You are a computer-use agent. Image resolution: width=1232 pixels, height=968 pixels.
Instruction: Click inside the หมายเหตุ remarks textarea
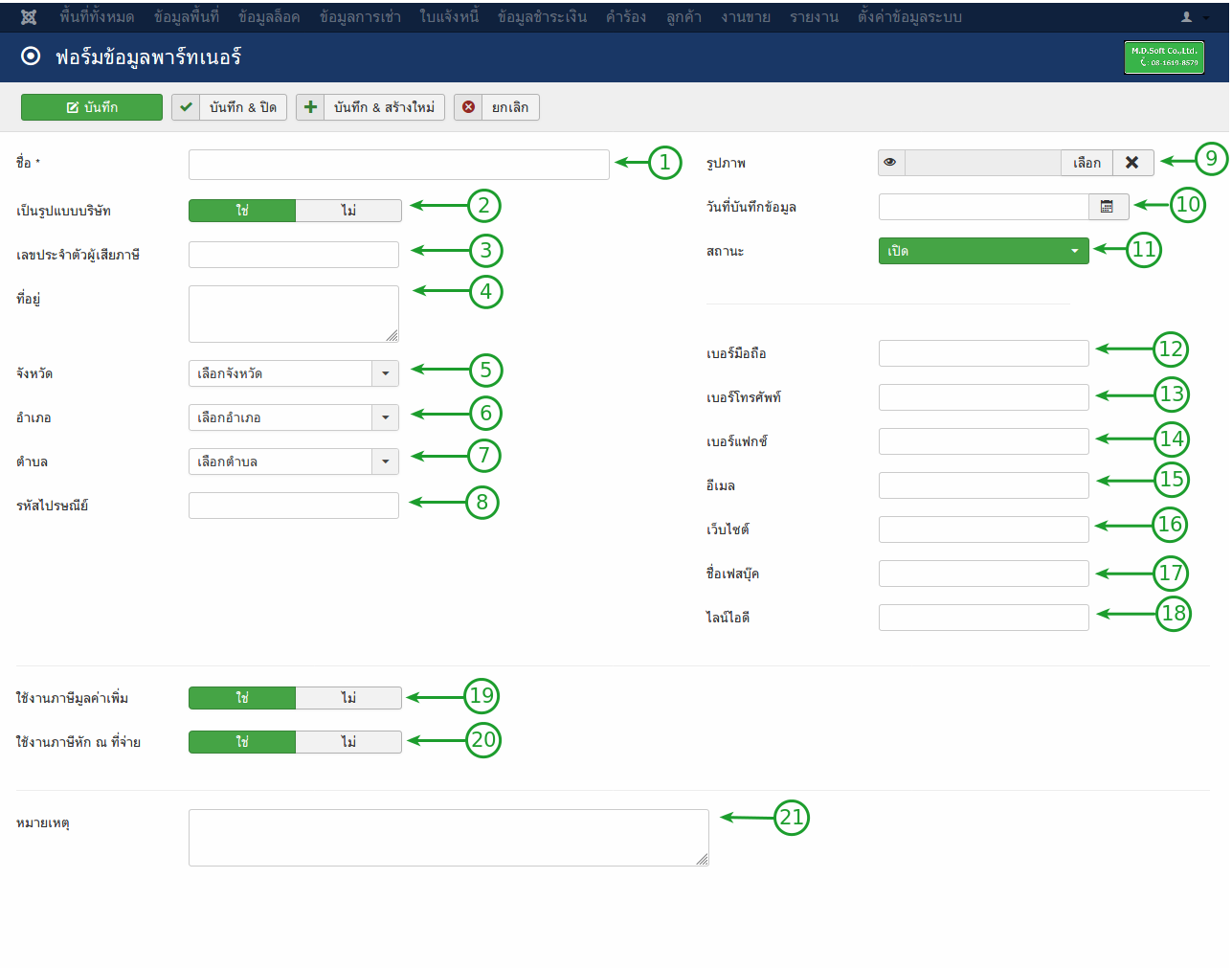click(449, 838)
